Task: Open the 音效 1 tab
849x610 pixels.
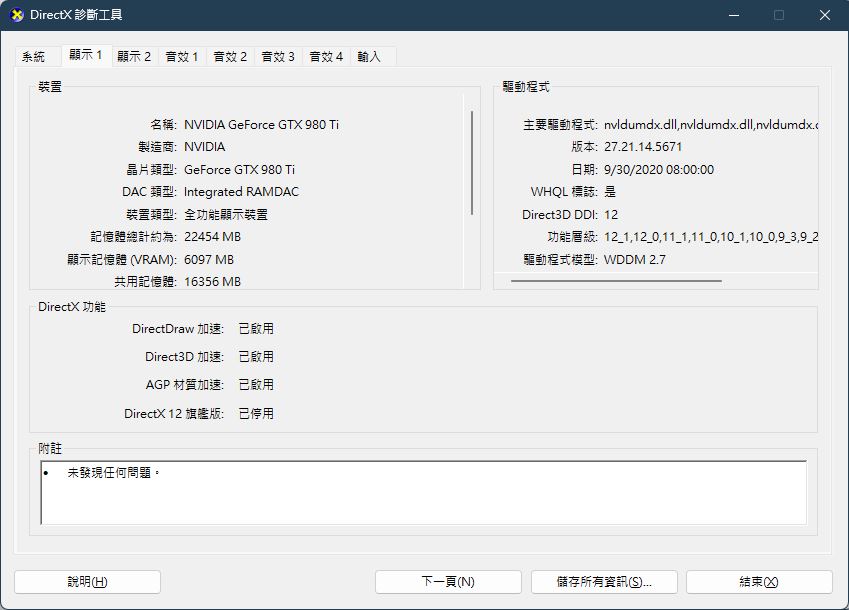Action: [x=182, y=57]
